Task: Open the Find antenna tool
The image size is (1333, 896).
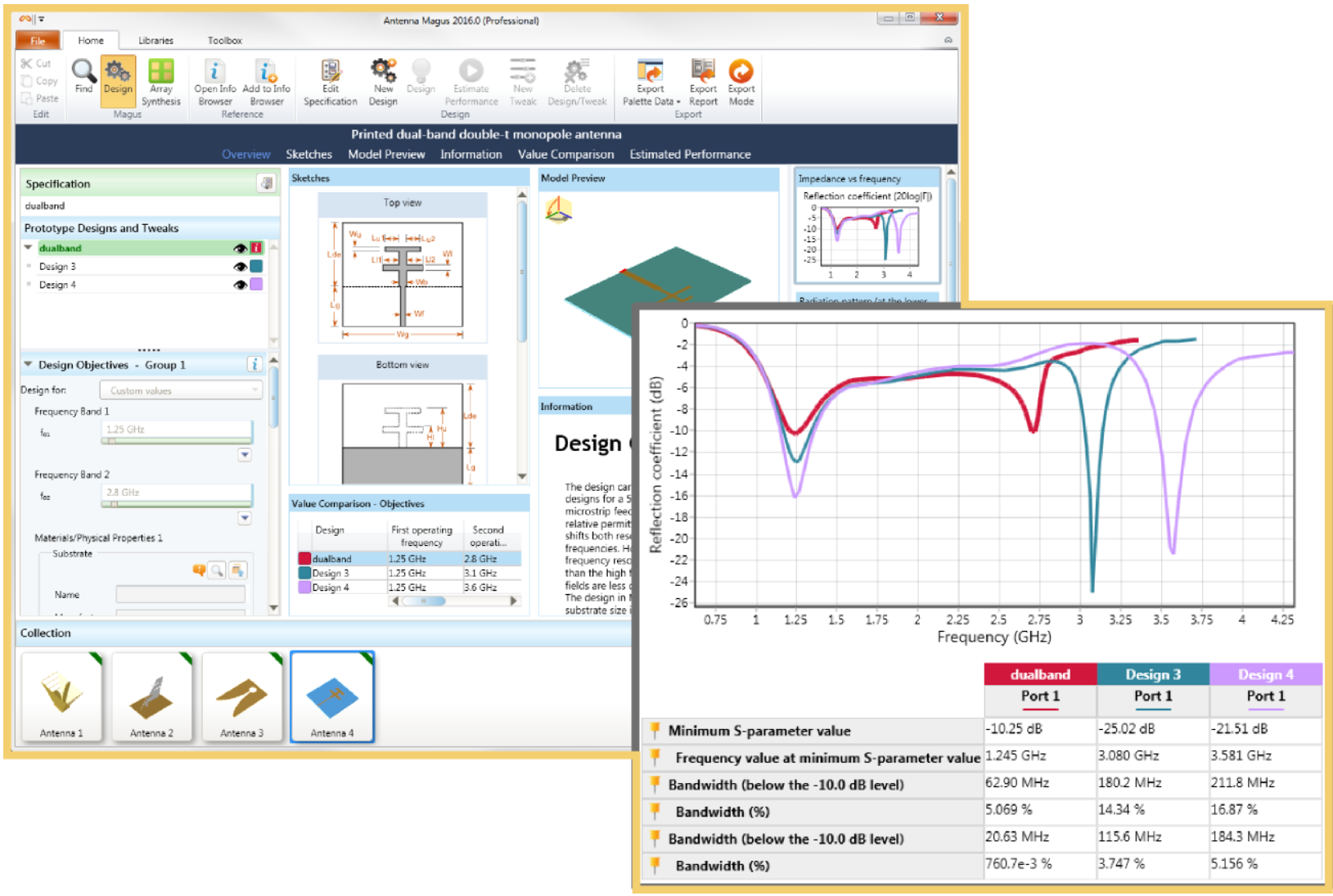Action: [x=83, y=77]
